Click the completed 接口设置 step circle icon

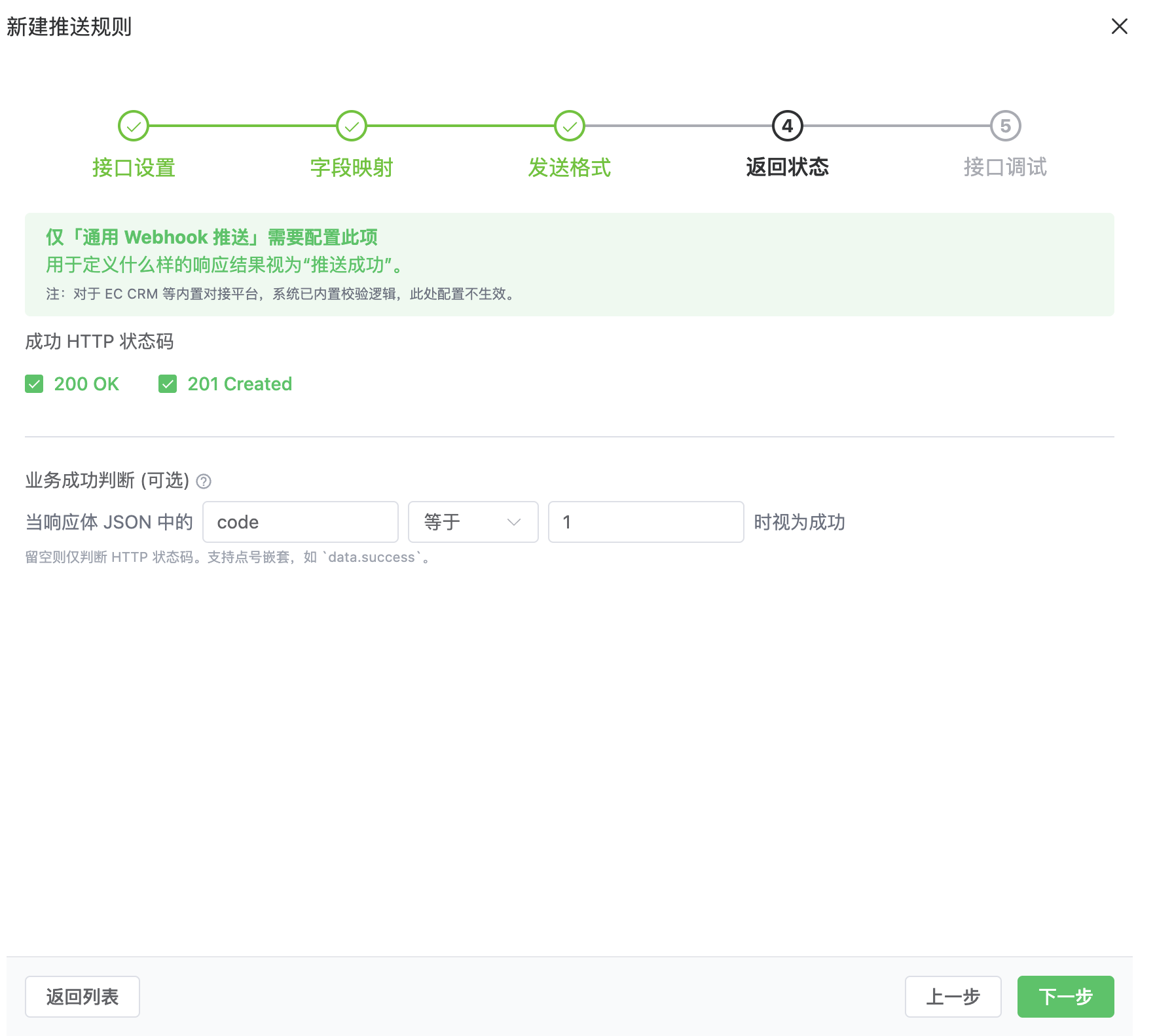pyautogui.click(x=134, y=126)
